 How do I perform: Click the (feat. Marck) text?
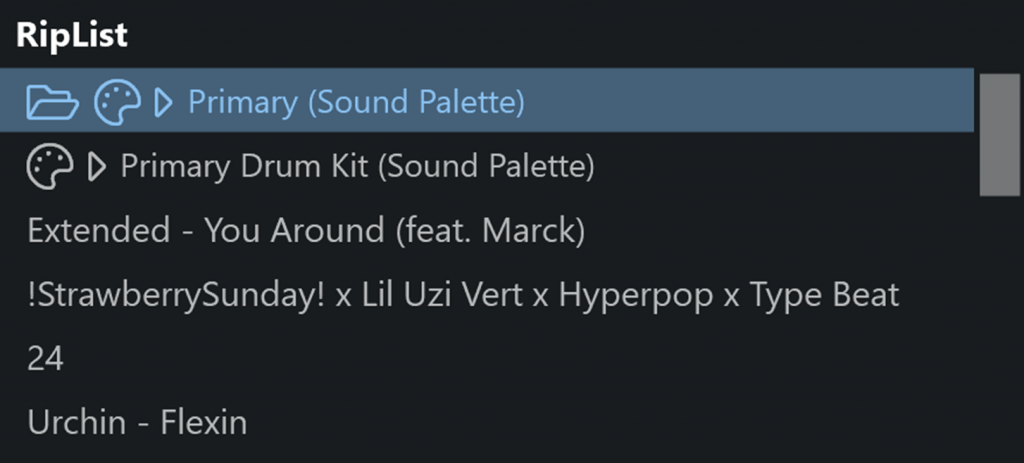pyautogui.click(x=490, y=231)
